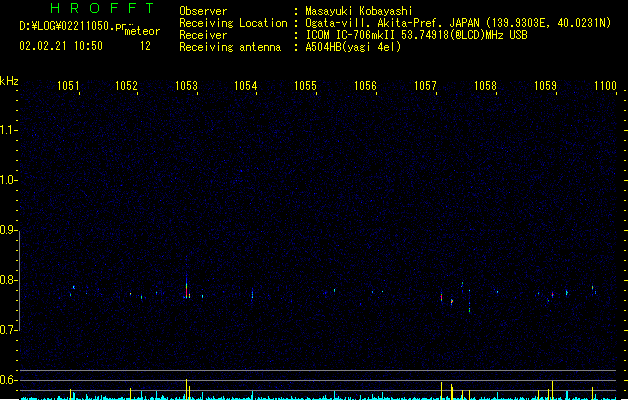Click the 1057 time axis label
This screenshot has width=629, height=400.
click(x=425, y=86)
